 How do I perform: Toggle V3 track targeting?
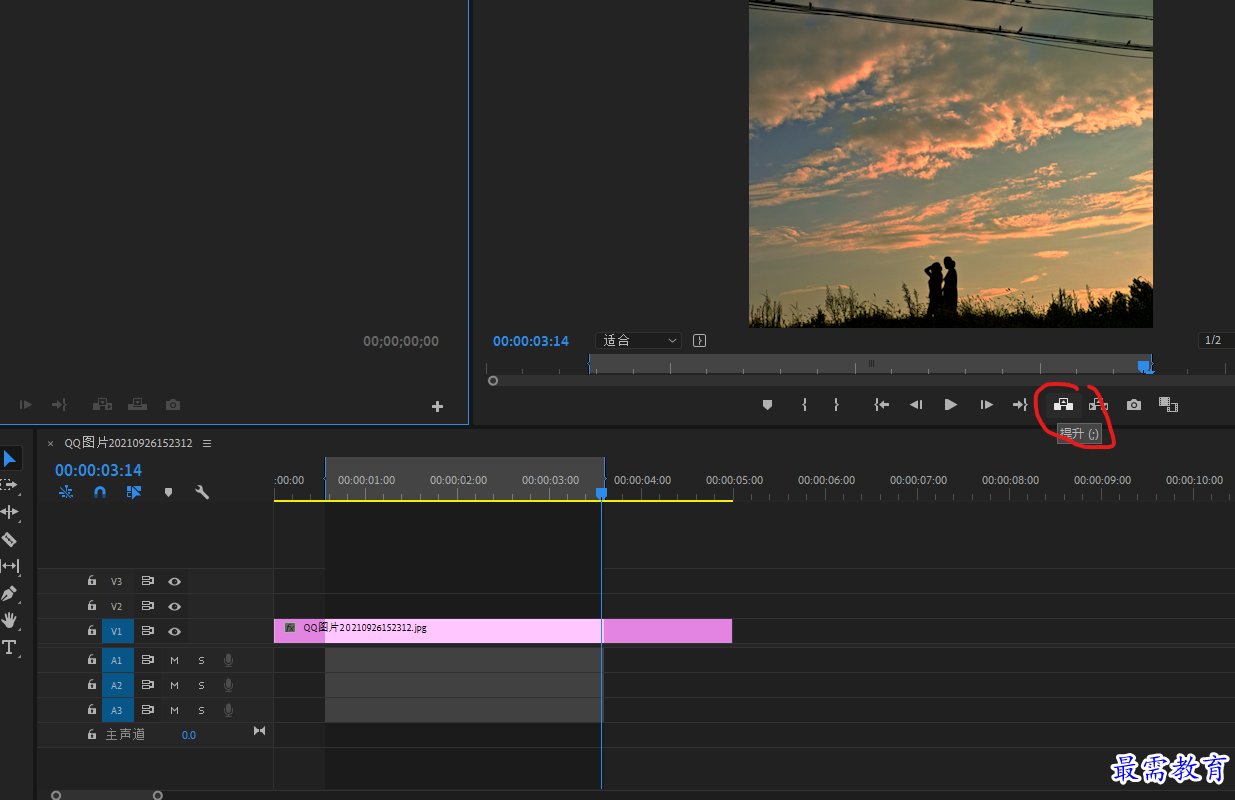coord(117,581)
